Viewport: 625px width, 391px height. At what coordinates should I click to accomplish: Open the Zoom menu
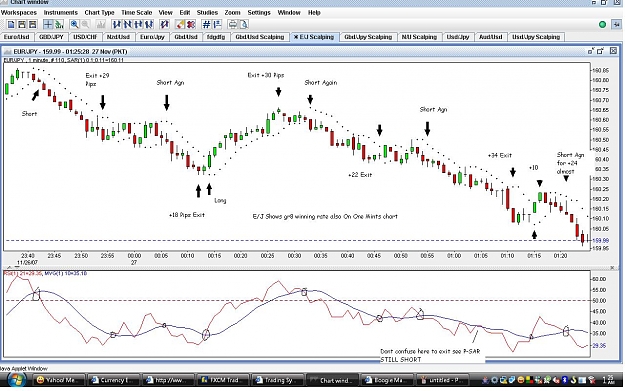(x=232, y=12)
